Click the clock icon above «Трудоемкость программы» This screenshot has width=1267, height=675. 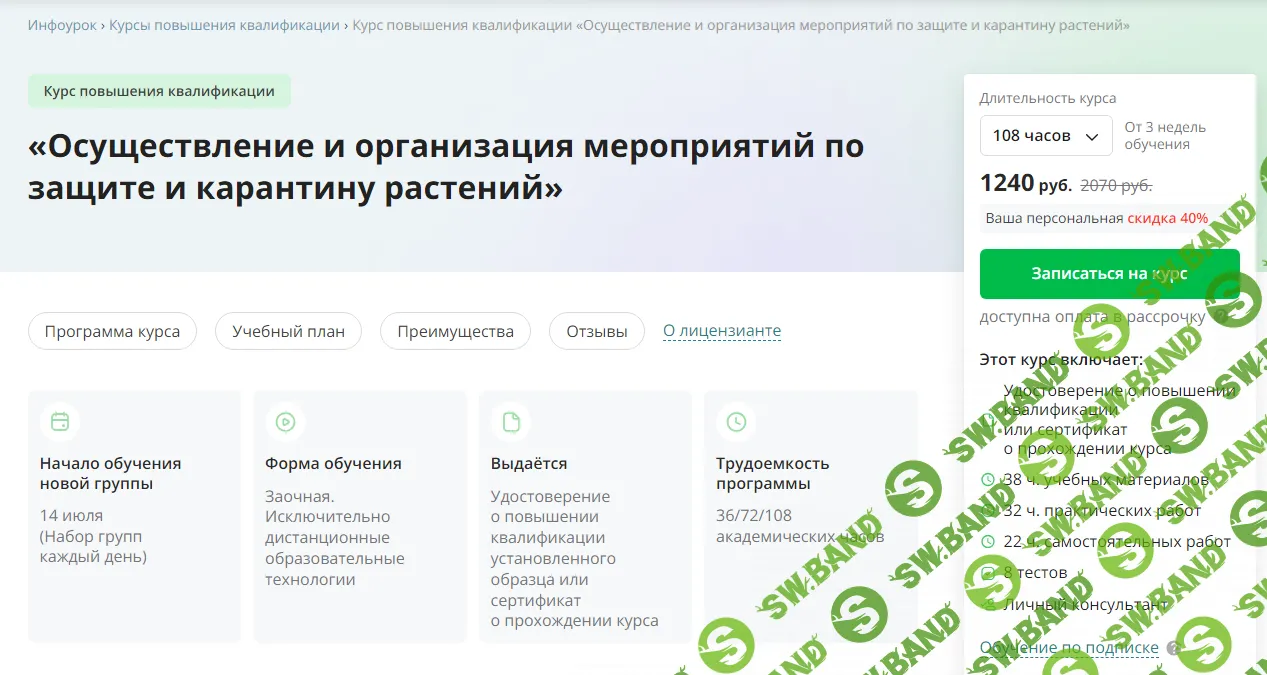click(736, 421)
